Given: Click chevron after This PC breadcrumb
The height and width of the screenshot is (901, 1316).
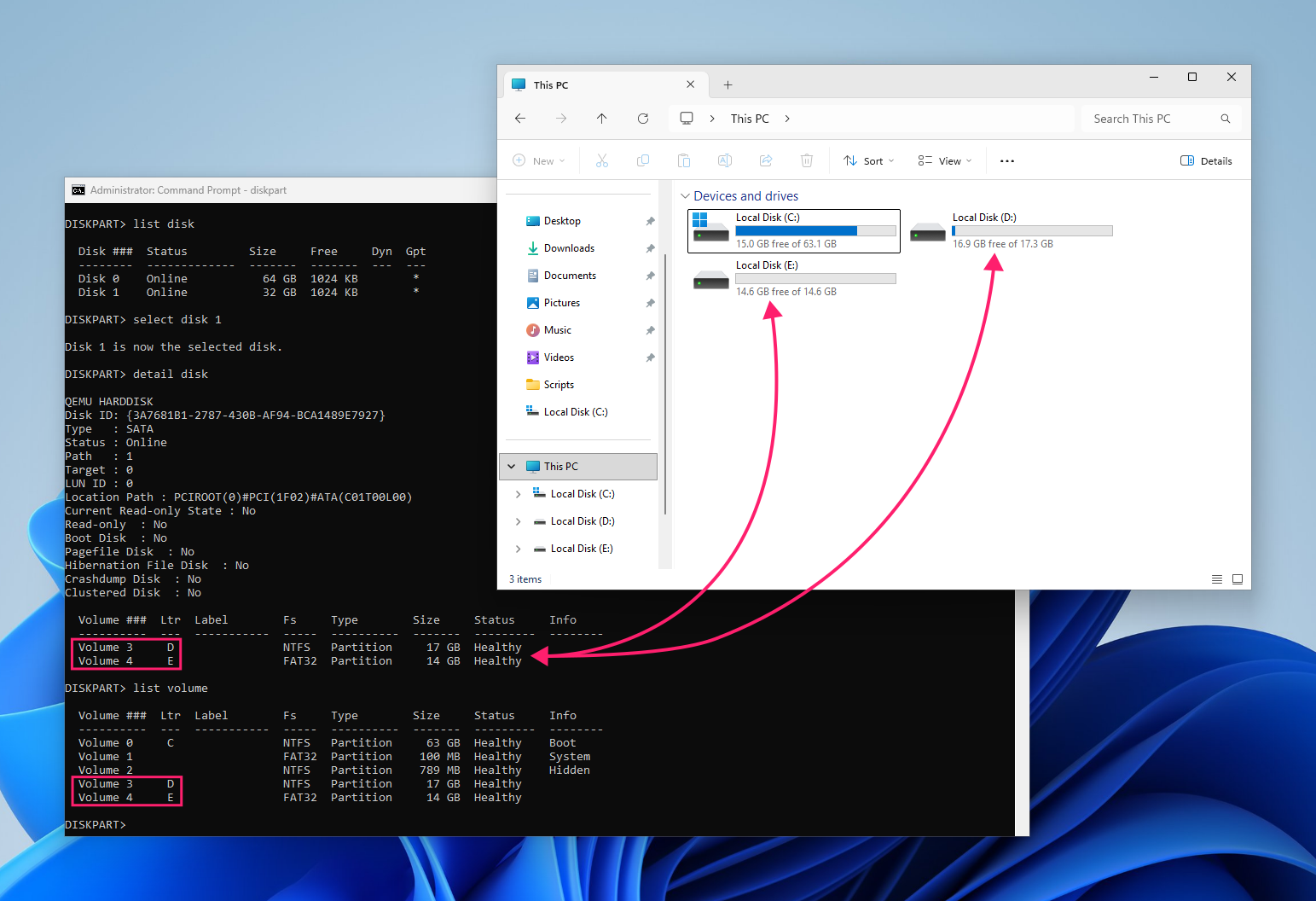Looking at the screenshot, I should point(787,119).
